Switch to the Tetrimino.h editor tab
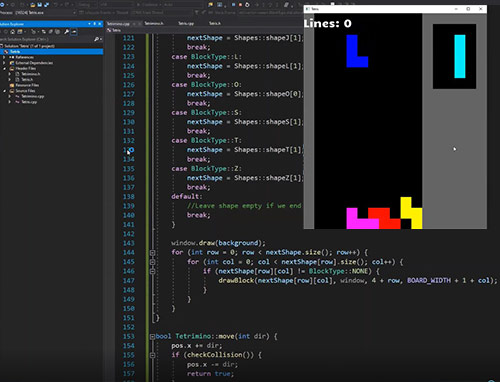 point(154,23)
